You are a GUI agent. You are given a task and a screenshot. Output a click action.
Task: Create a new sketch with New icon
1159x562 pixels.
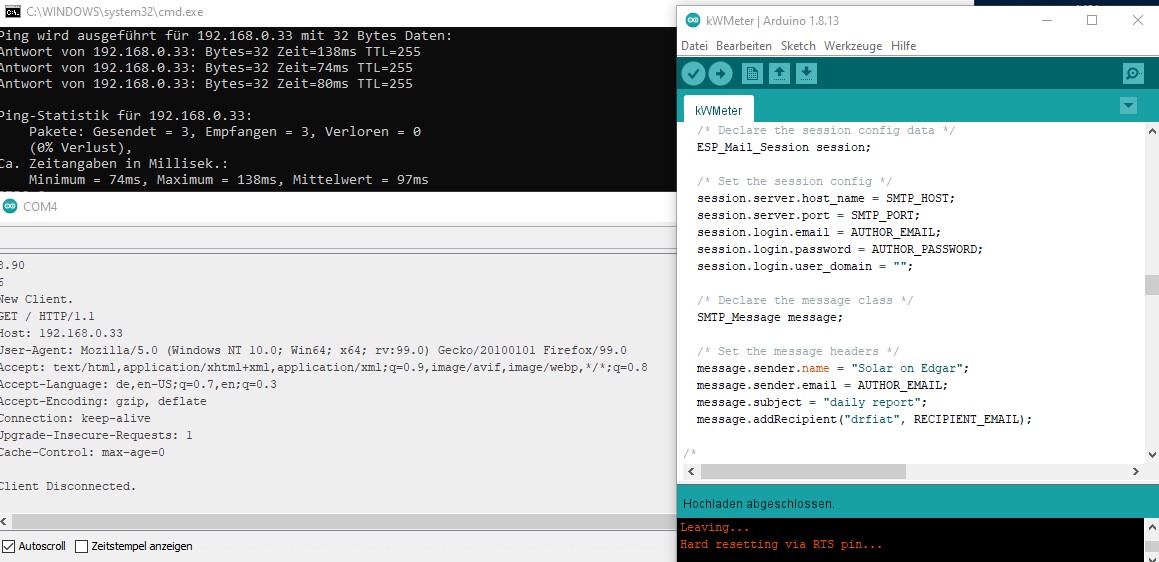pyautogui.click(x=752, y=73)
